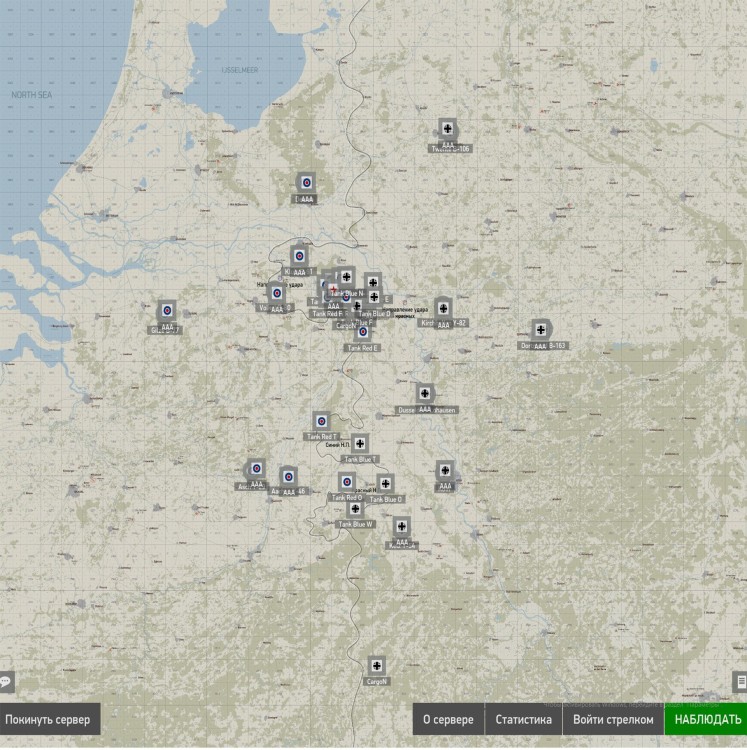747x750 pixels.
Task: Click the Tank Blue W label
Action: click(x=355, y=524)
